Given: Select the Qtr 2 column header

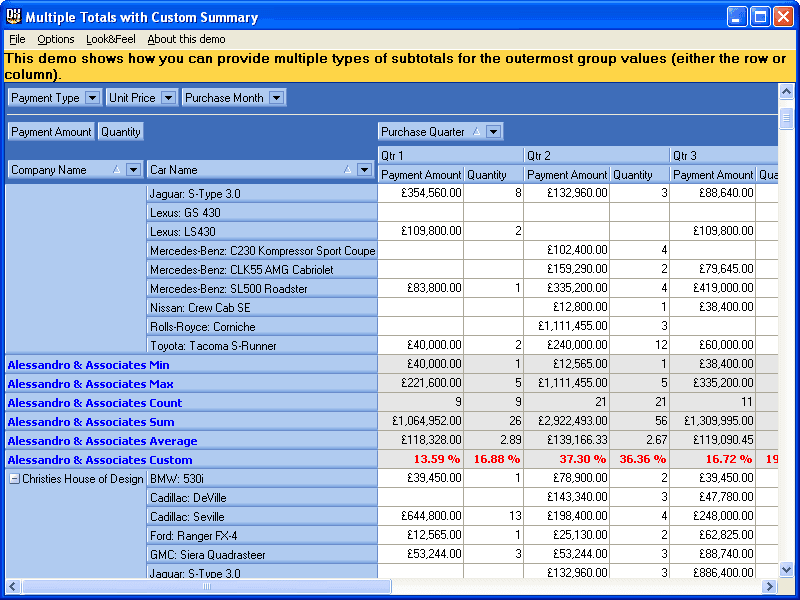Looking at the screenshot, I should pos(596,156).
